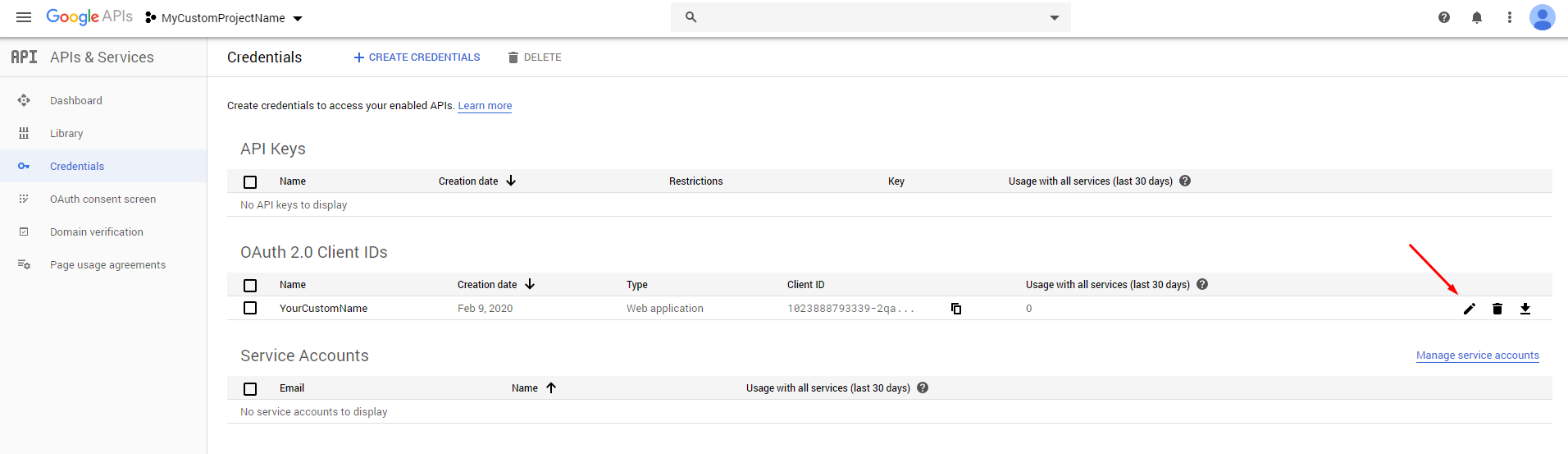Click the Type column header

[637, 284]
